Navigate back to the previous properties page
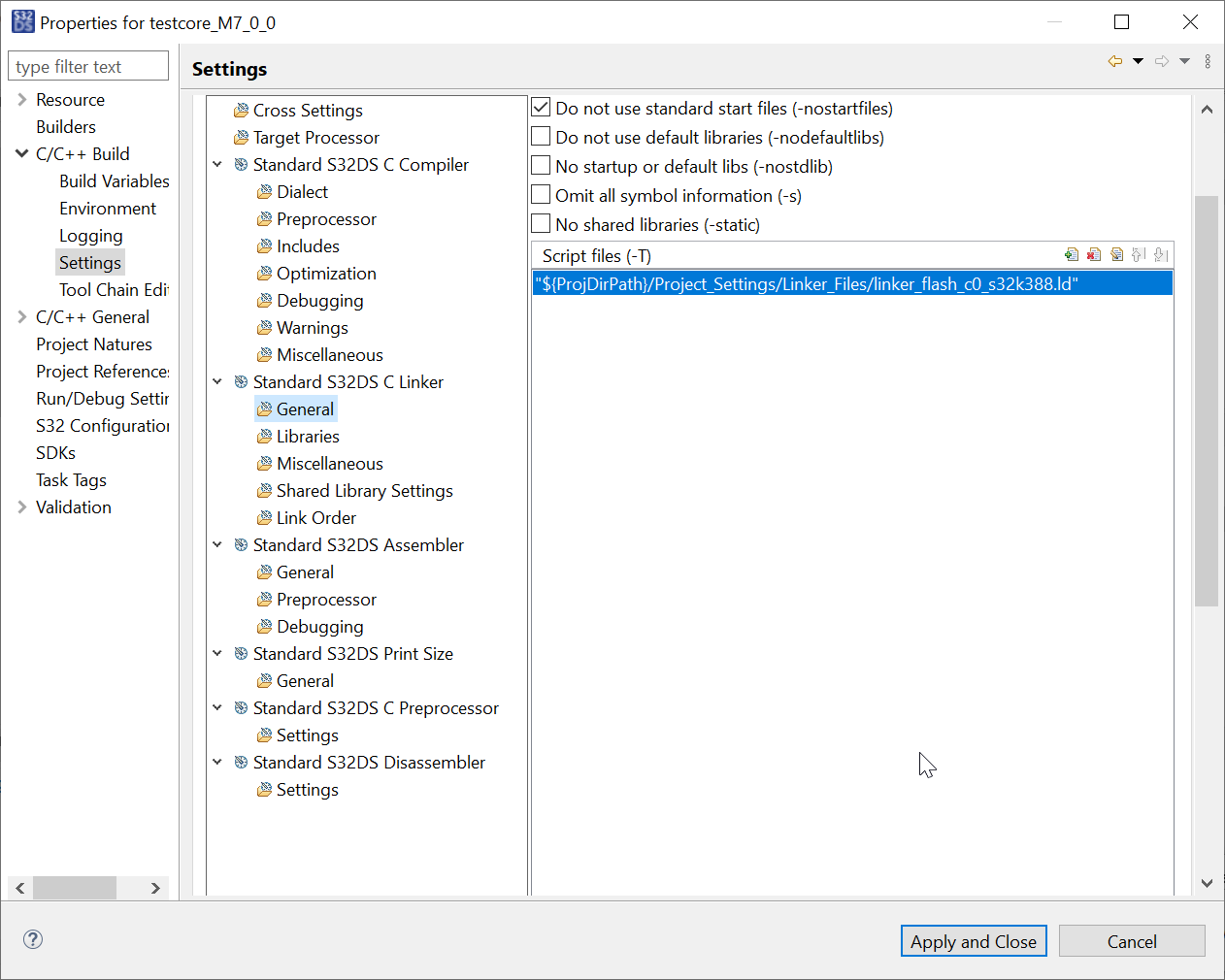This screenshot has width=1225, height=980. (1114, 61)
